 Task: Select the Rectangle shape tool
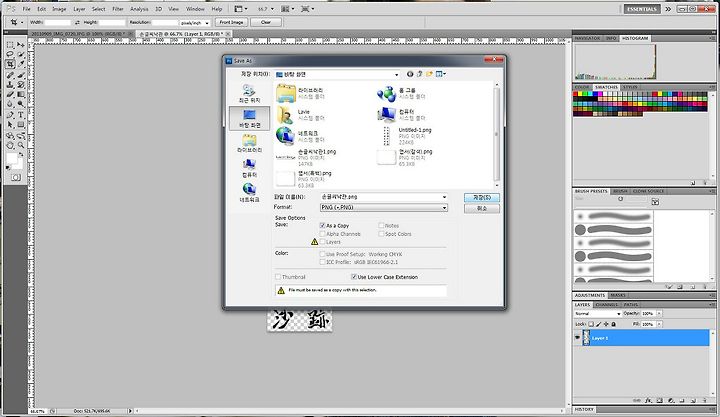pos(21,124)
